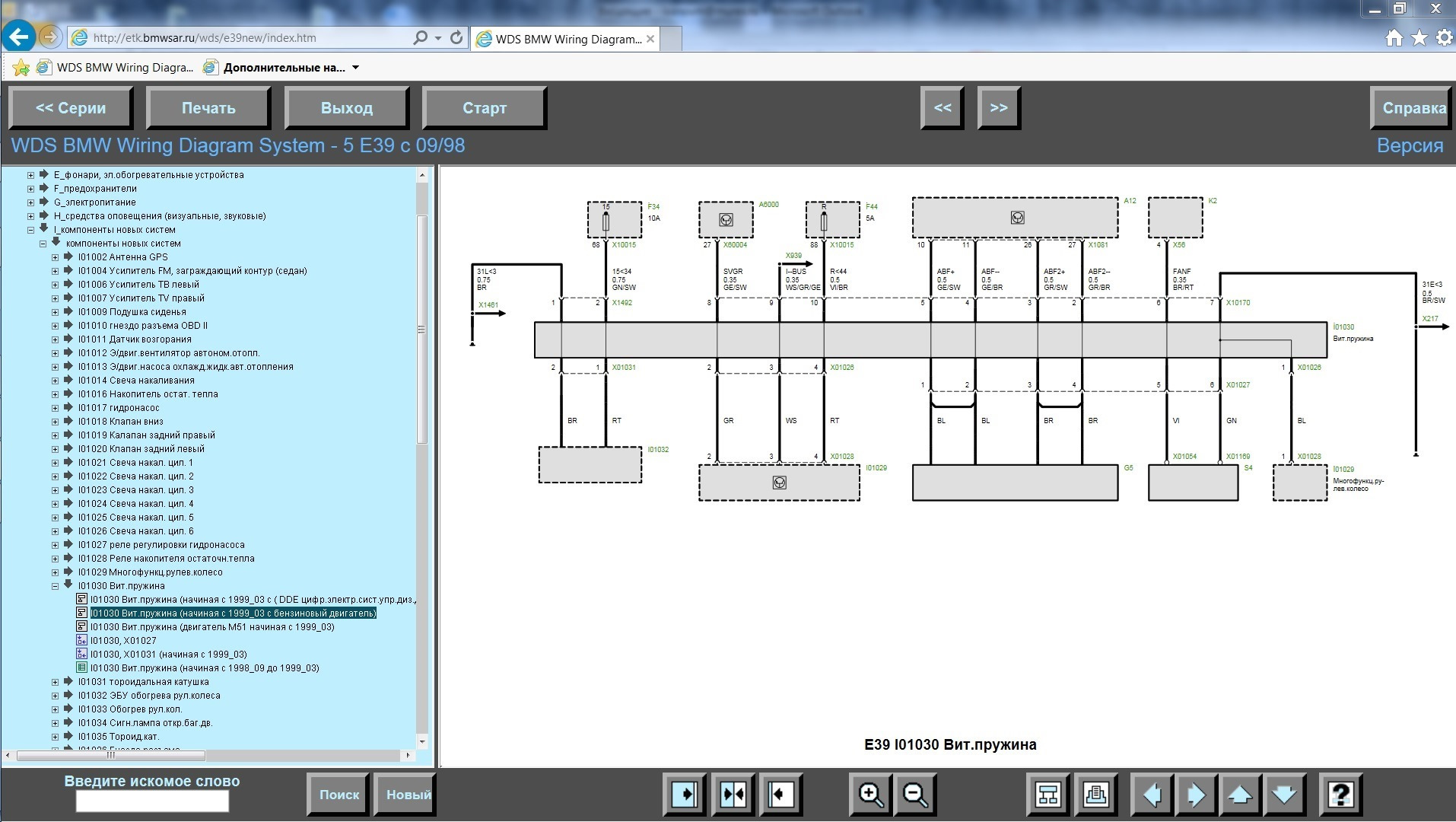The image size is (1456, 822).
Task: Click the split panels evenly icon
Action: point(733,795)
